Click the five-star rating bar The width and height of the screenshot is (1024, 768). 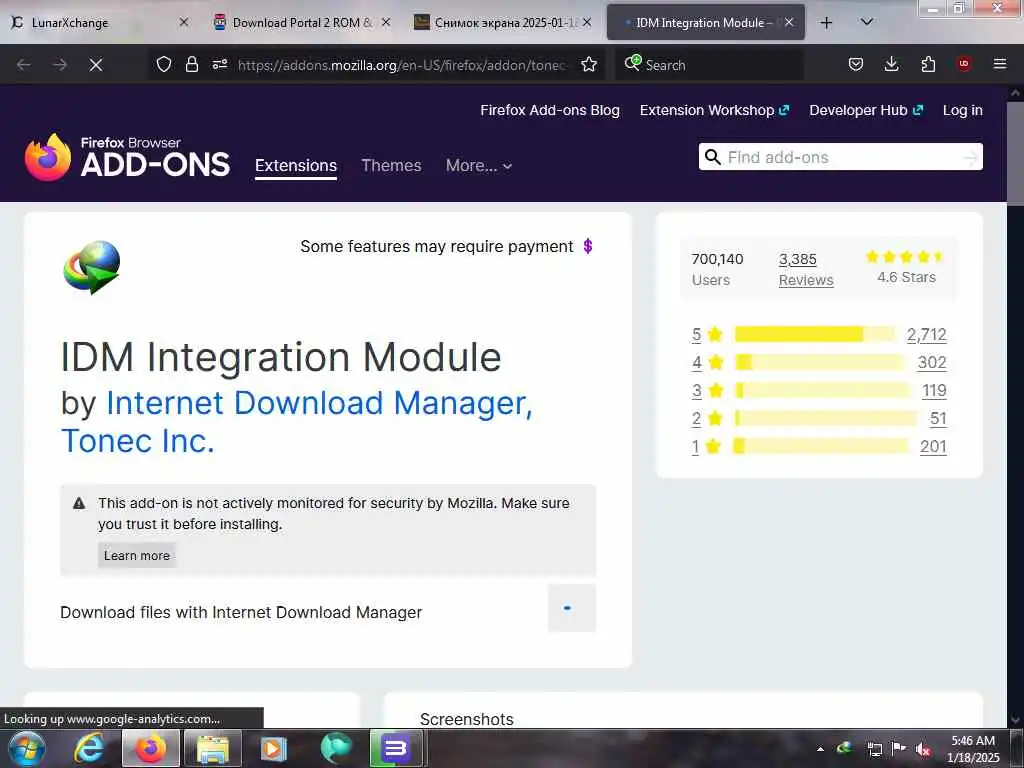tap(814, 334)
